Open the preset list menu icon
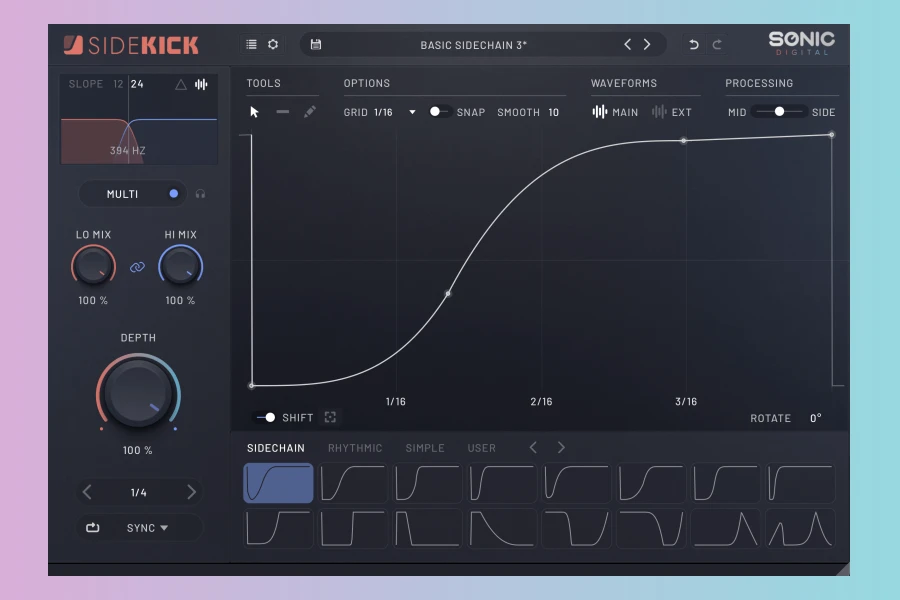This screenshot has height=600, width=900. pos(251,44)
